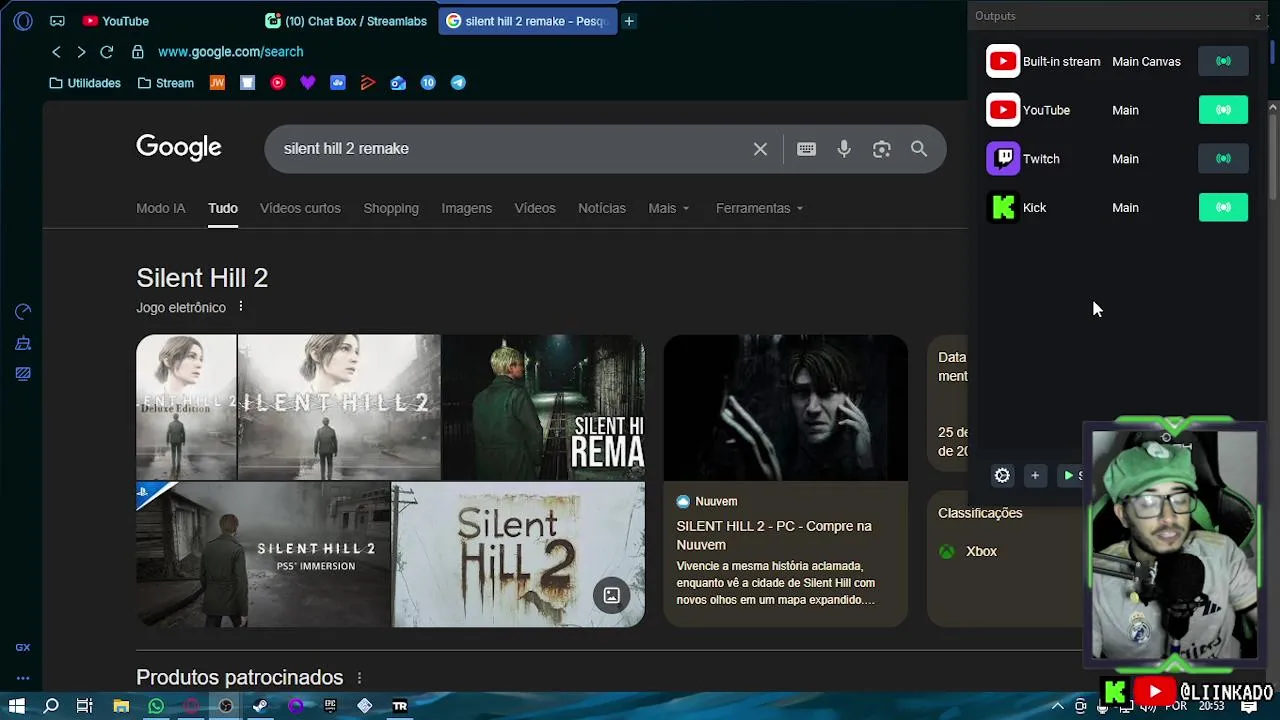Open the 'Stream' bookmarks folder
This screenshot has height=720, width=1280.
click(166, 83)
